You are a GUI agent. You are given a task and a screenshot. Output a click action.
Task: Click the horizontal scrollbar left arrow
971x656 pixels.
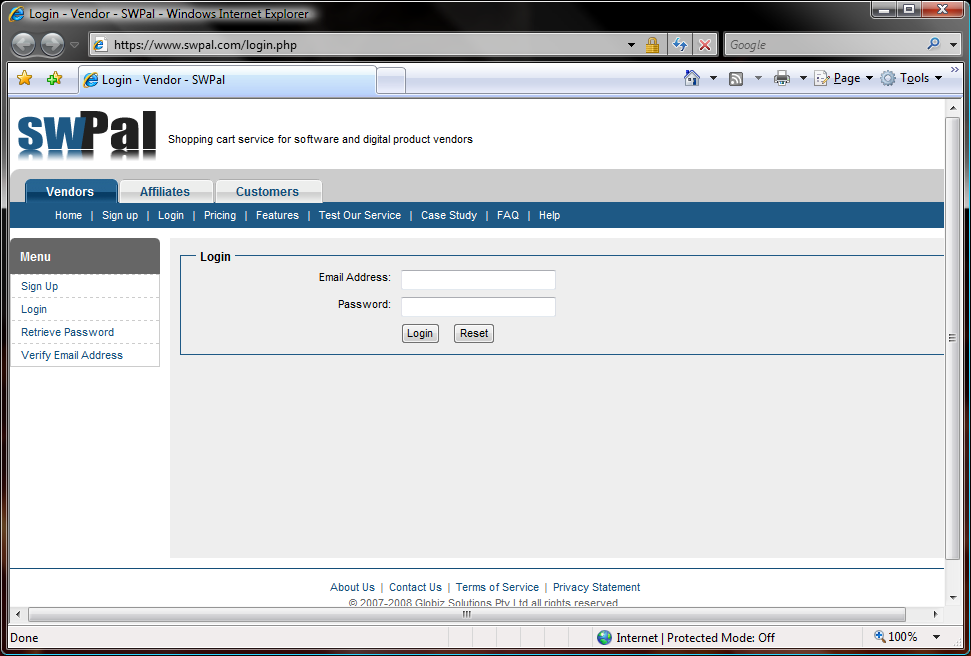[18, 614]
